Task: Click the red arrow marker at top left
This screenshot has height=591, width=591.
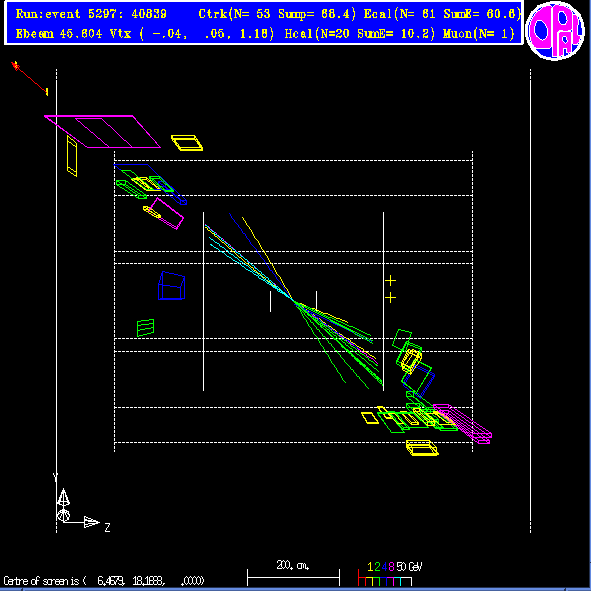Action: 30,78
